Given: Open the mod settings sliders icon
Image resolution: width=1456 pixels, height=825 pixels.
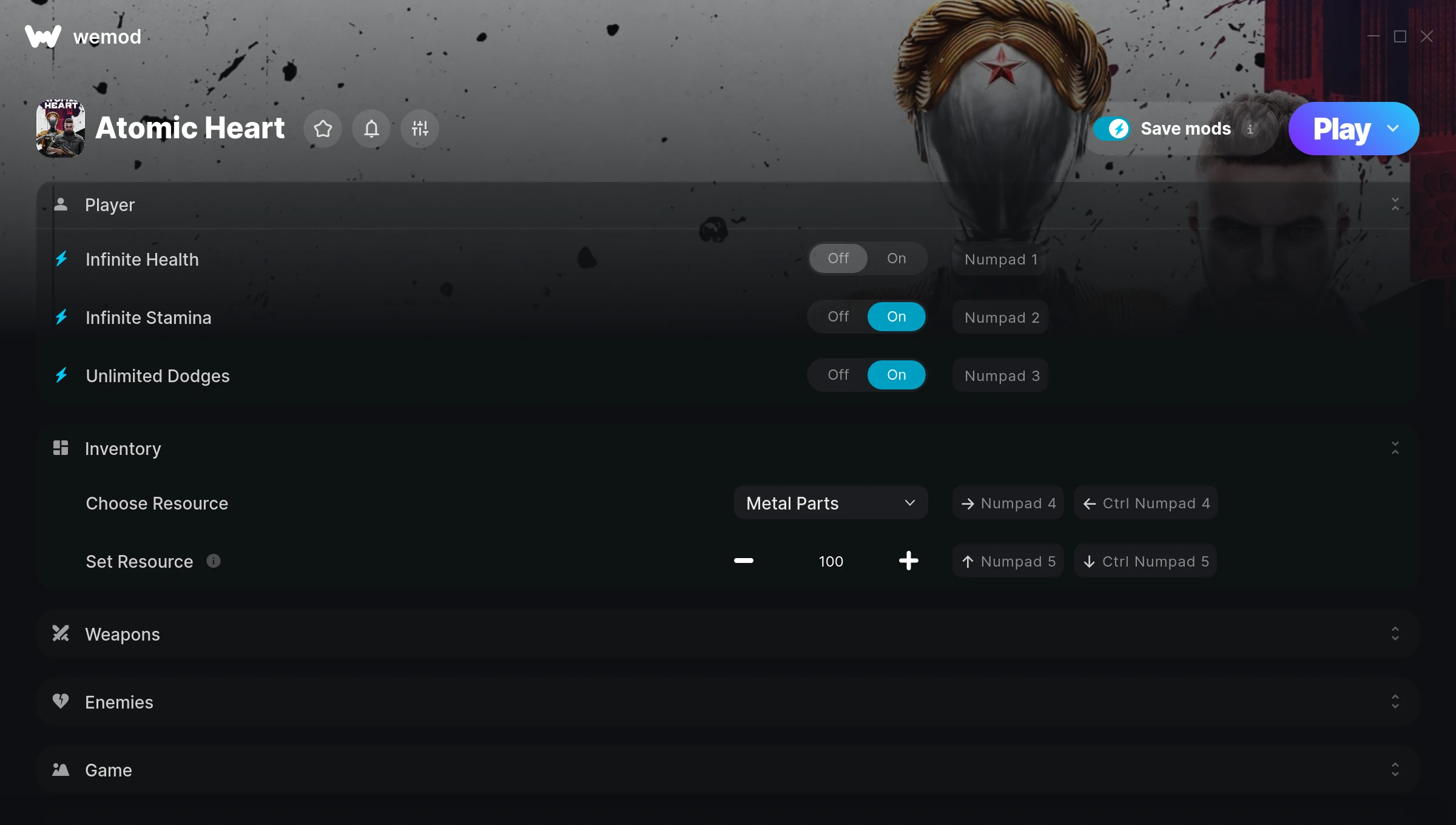Looking at the screenshot, I should point(420,129).
